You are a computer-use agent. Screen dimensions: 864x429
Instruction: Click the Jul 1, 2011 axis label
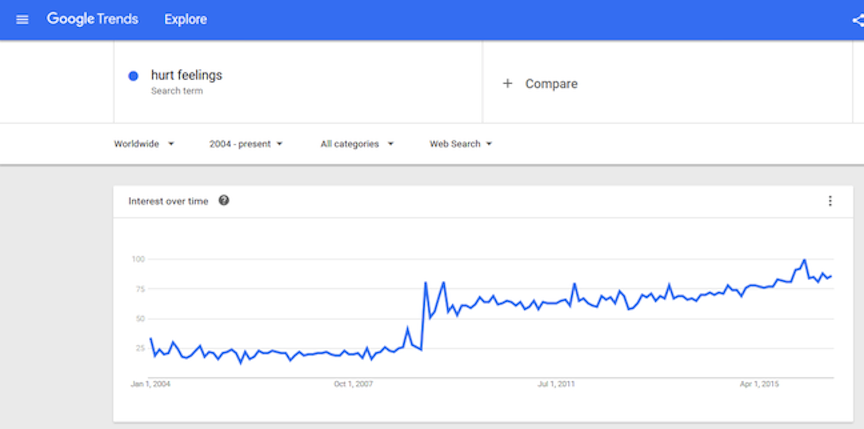pos(556,384)
